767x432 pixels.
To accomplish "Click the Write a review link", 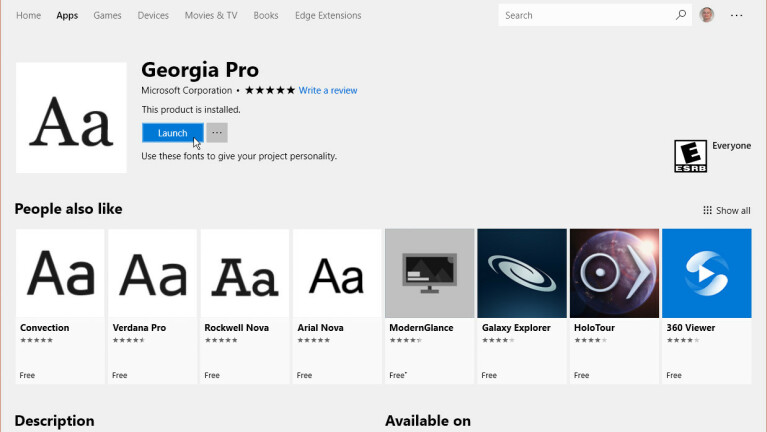I will (x=328, y=91).
